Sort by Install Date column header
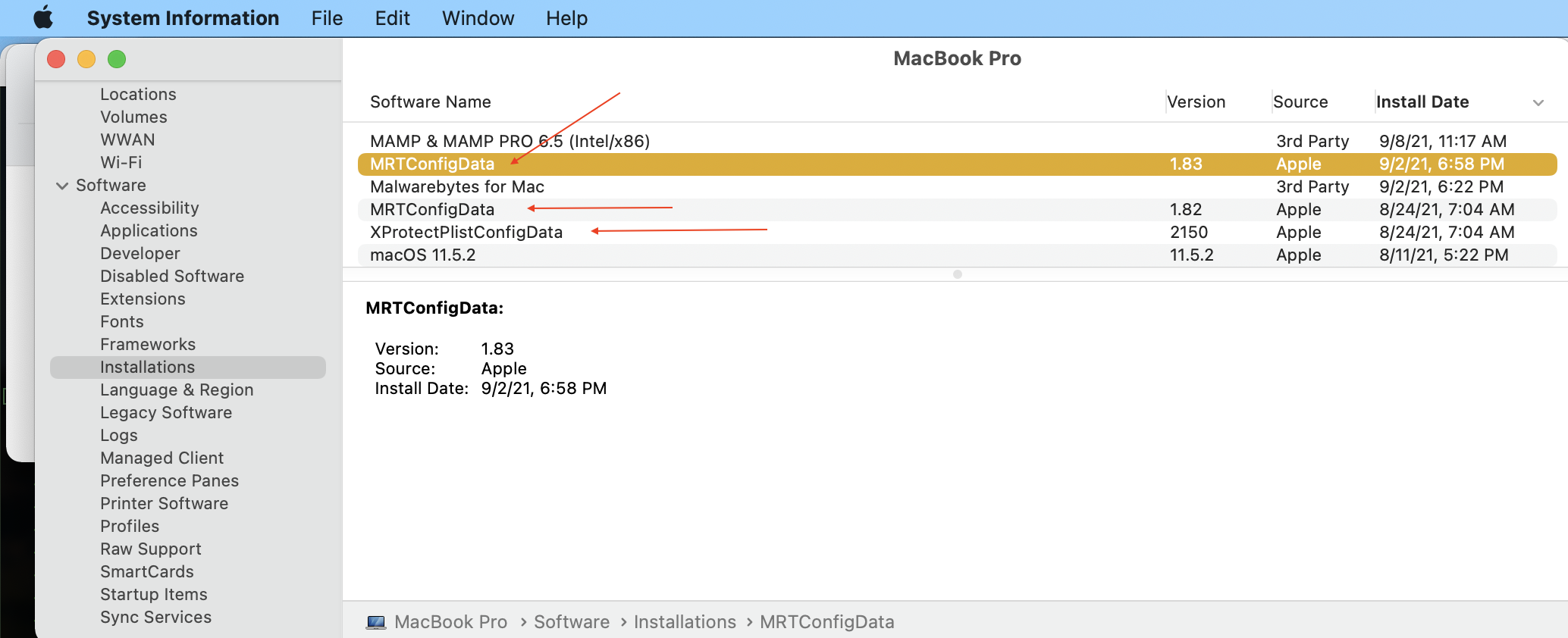The image size is (1568, 638). click(x=1422, y=102)
